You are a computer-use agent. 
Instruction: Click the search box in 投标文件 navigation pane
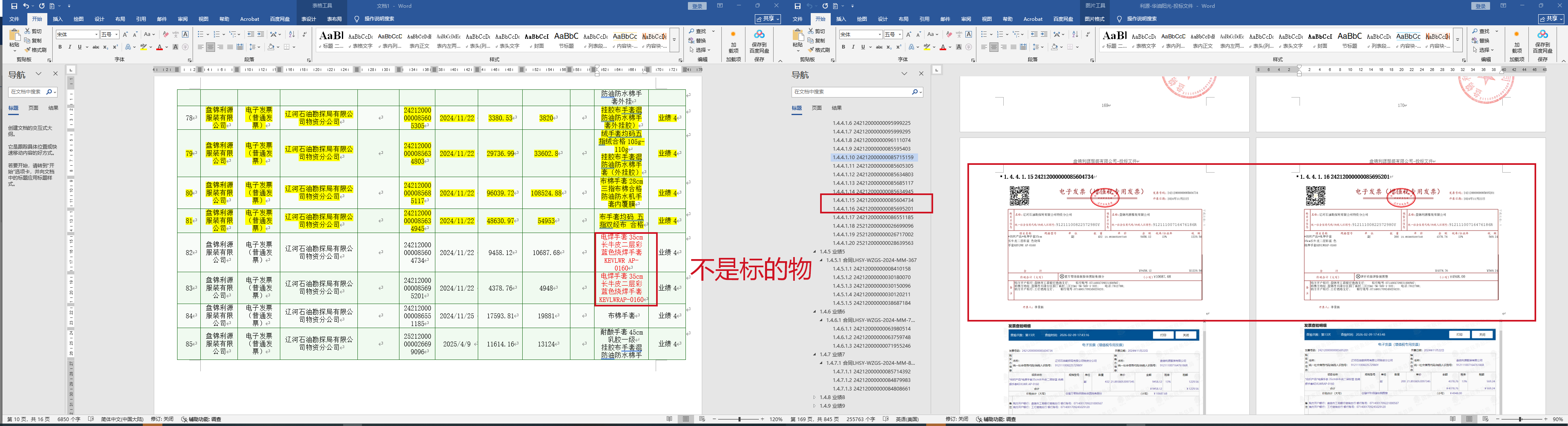pyautogui.click(x=856, y=92)
